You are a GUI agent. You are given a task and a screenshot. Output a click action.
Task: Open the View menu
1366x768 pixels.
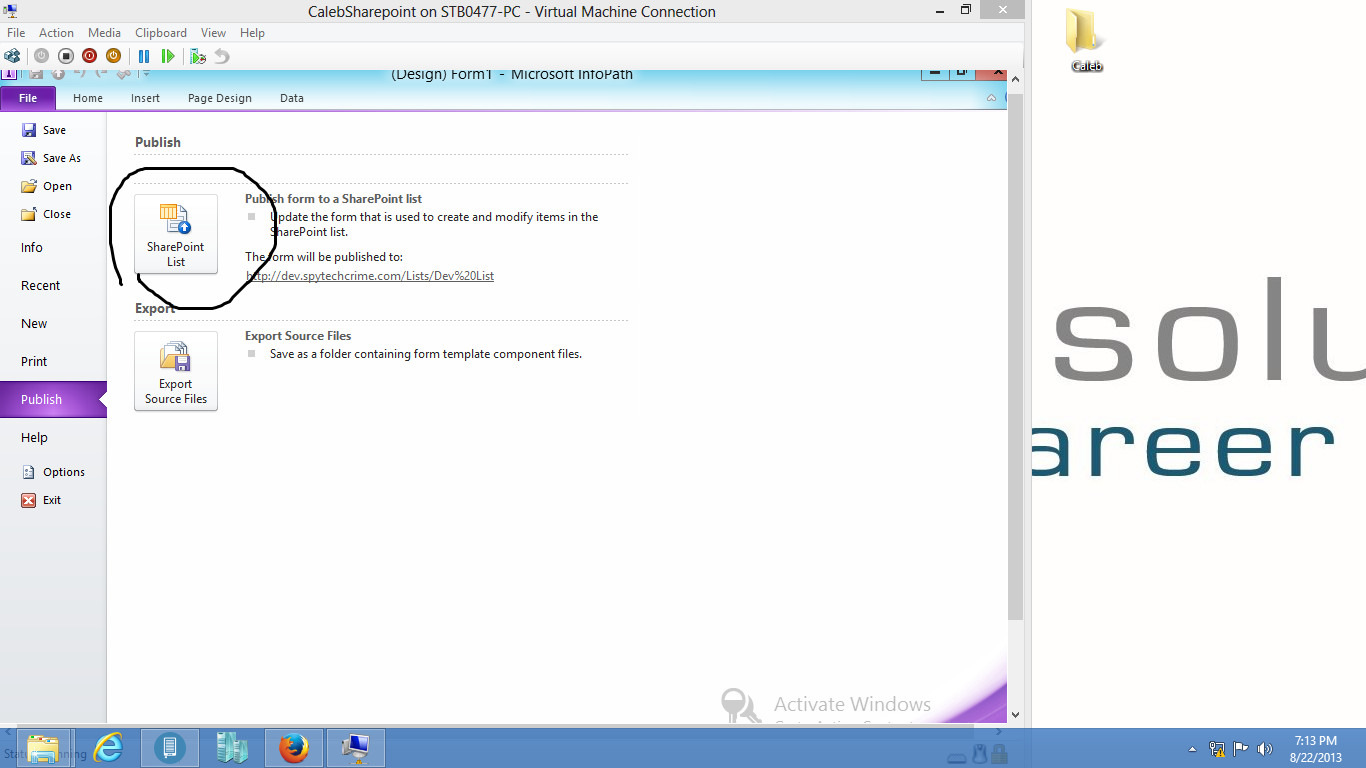click(x=213, y=33)
